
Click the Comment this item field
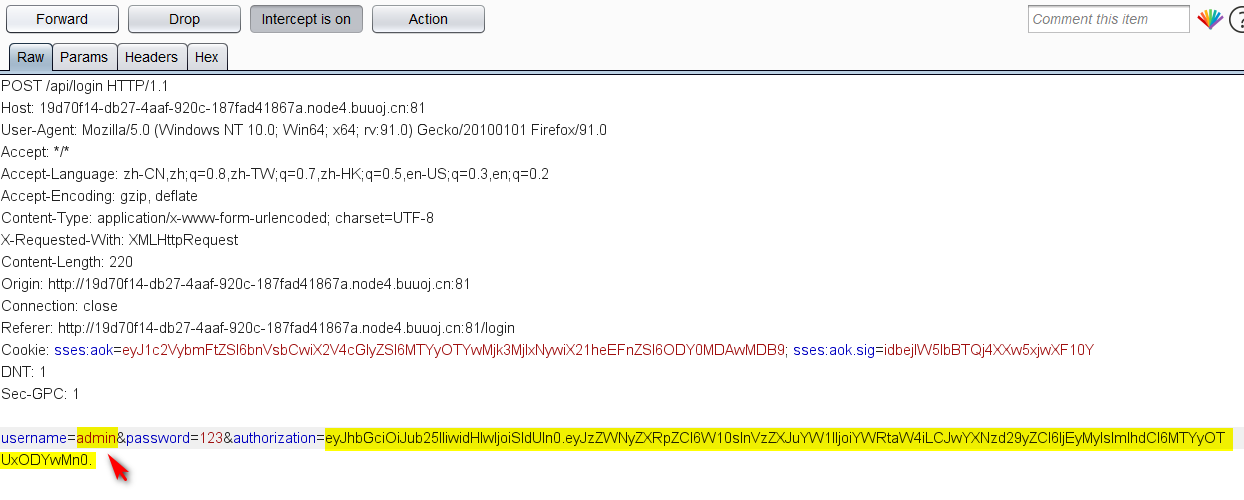point(1108,19)
